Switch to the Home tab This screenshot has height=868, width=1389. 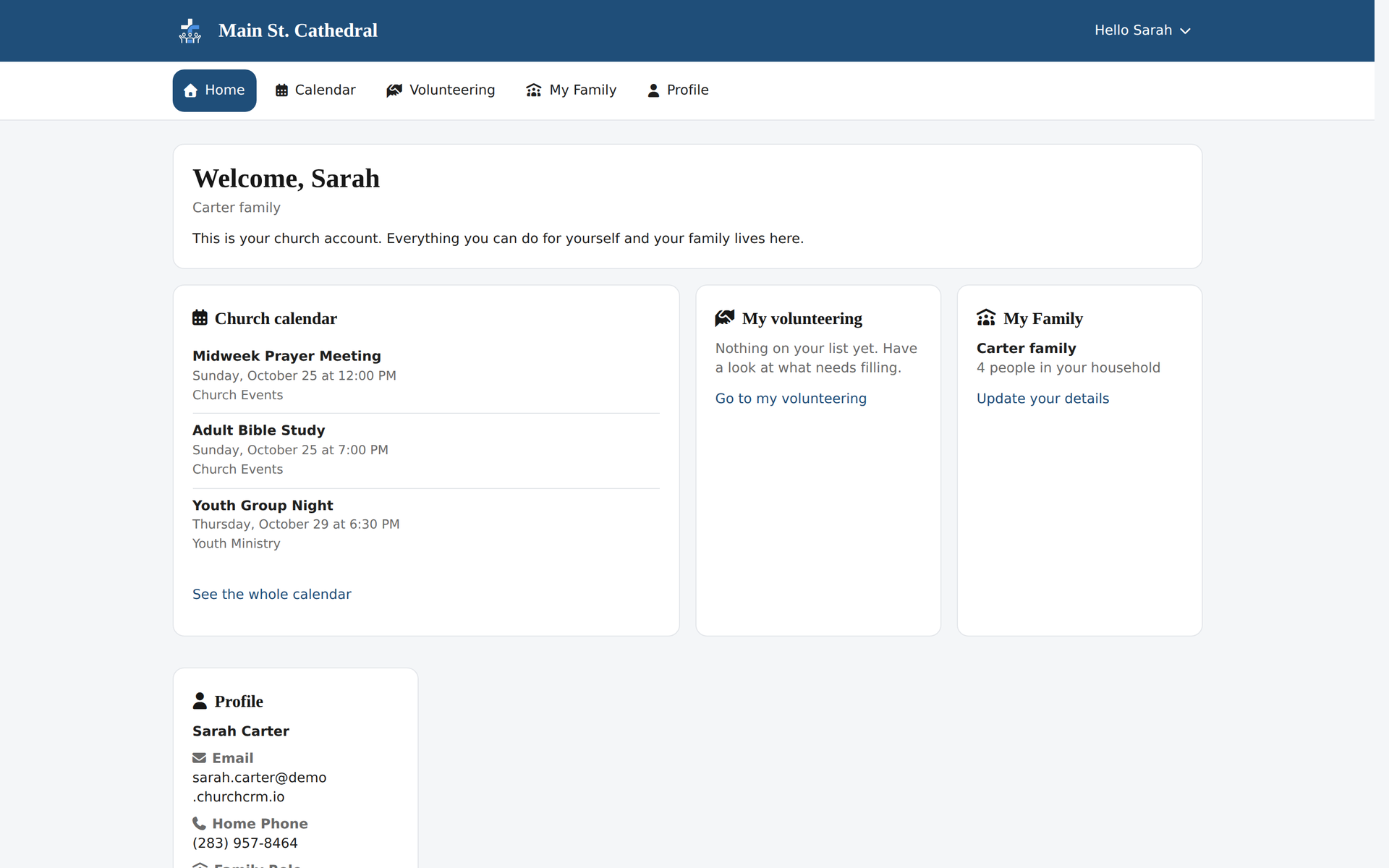tap(214, 90)
